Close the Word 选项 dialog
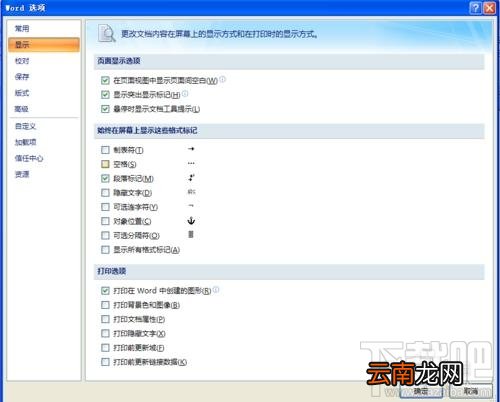 (x=489, y=8)
